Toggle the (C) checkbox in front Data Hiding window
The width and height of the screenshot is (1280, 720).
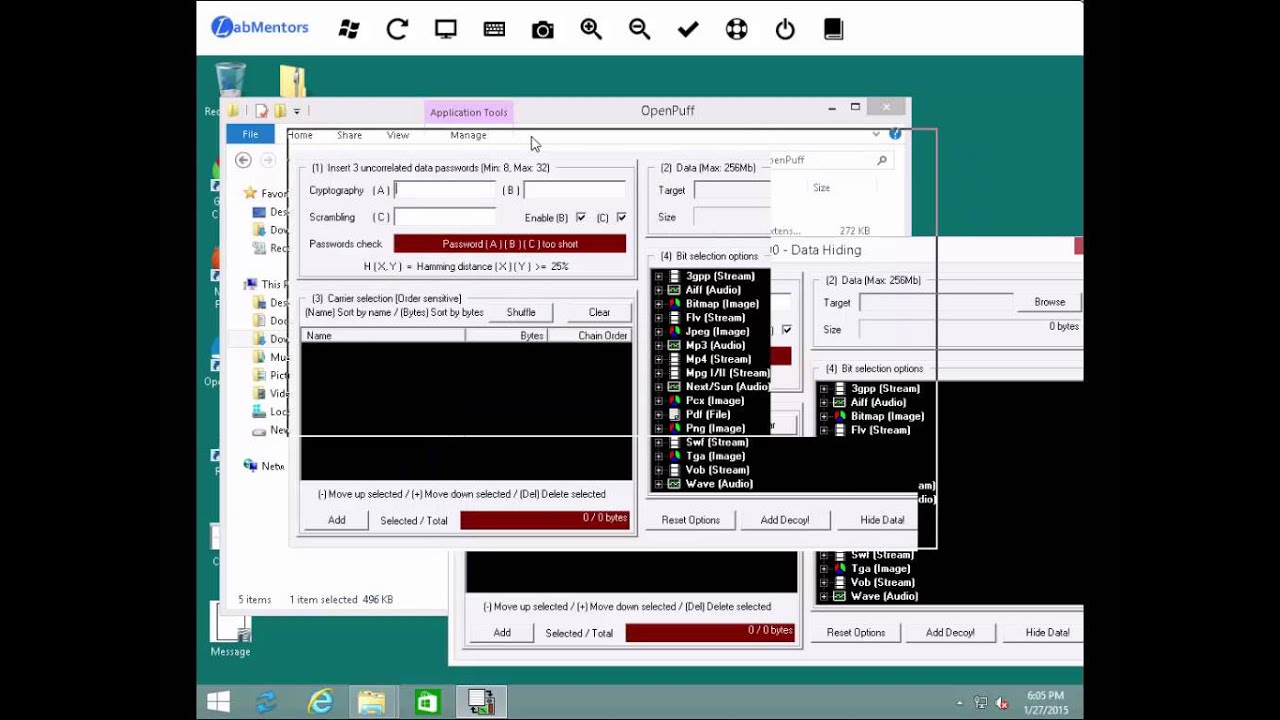pos(622,217)
